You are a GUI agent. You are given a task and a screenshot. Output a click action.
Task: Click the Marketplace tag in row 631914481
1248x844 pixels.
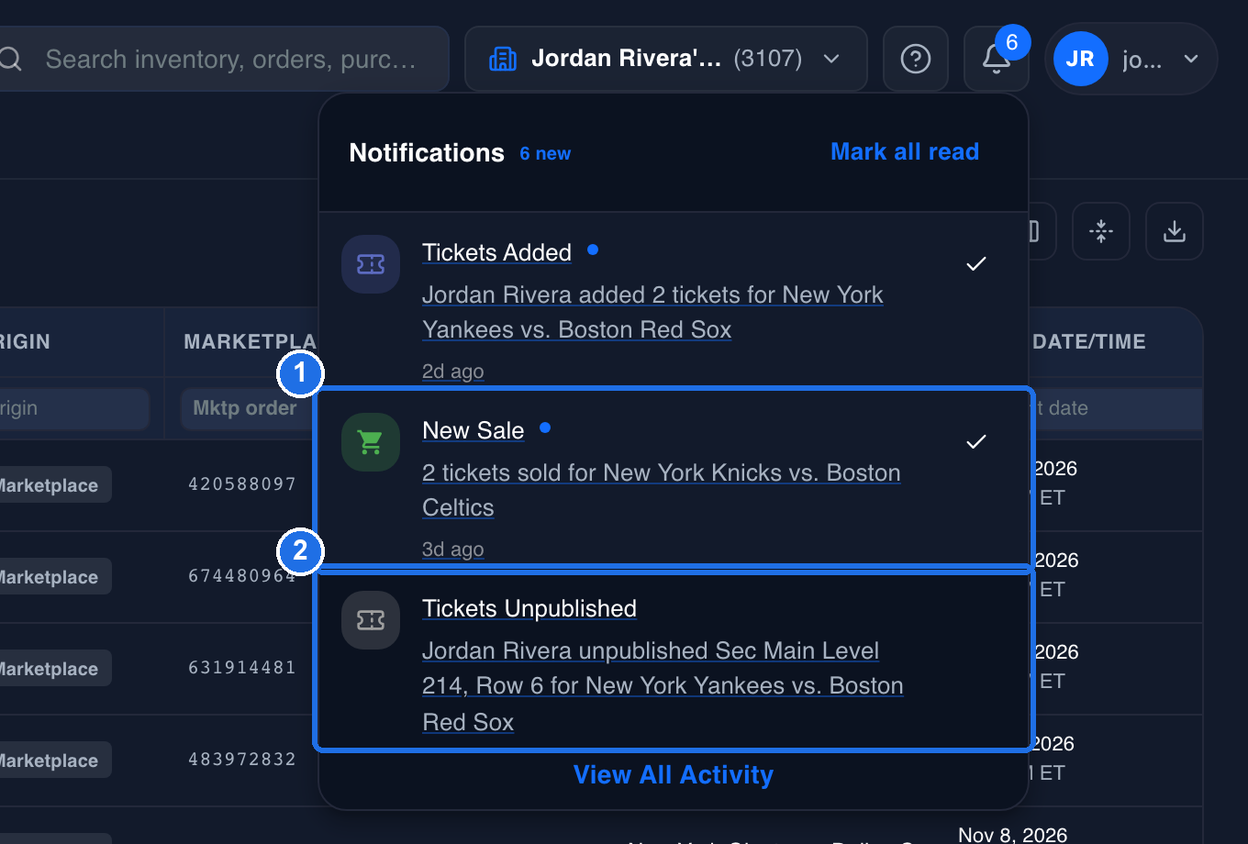[55, 669]
